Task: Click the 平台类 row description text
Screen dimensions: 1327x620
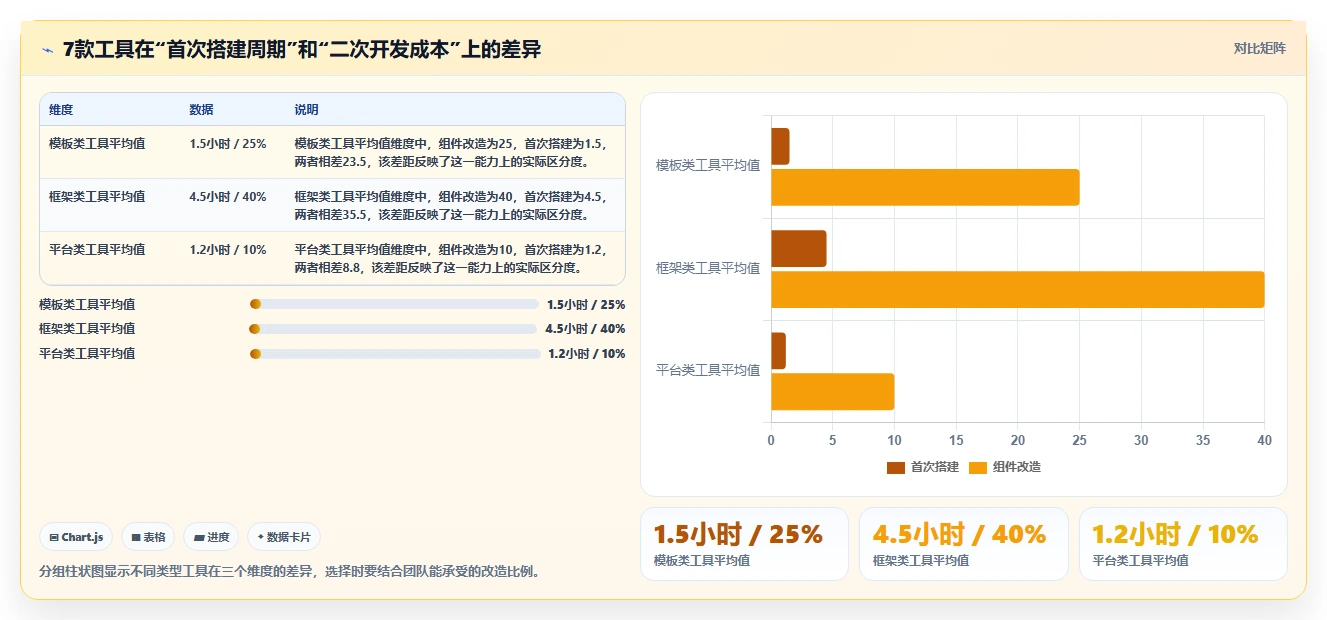Action: point(452,258)
